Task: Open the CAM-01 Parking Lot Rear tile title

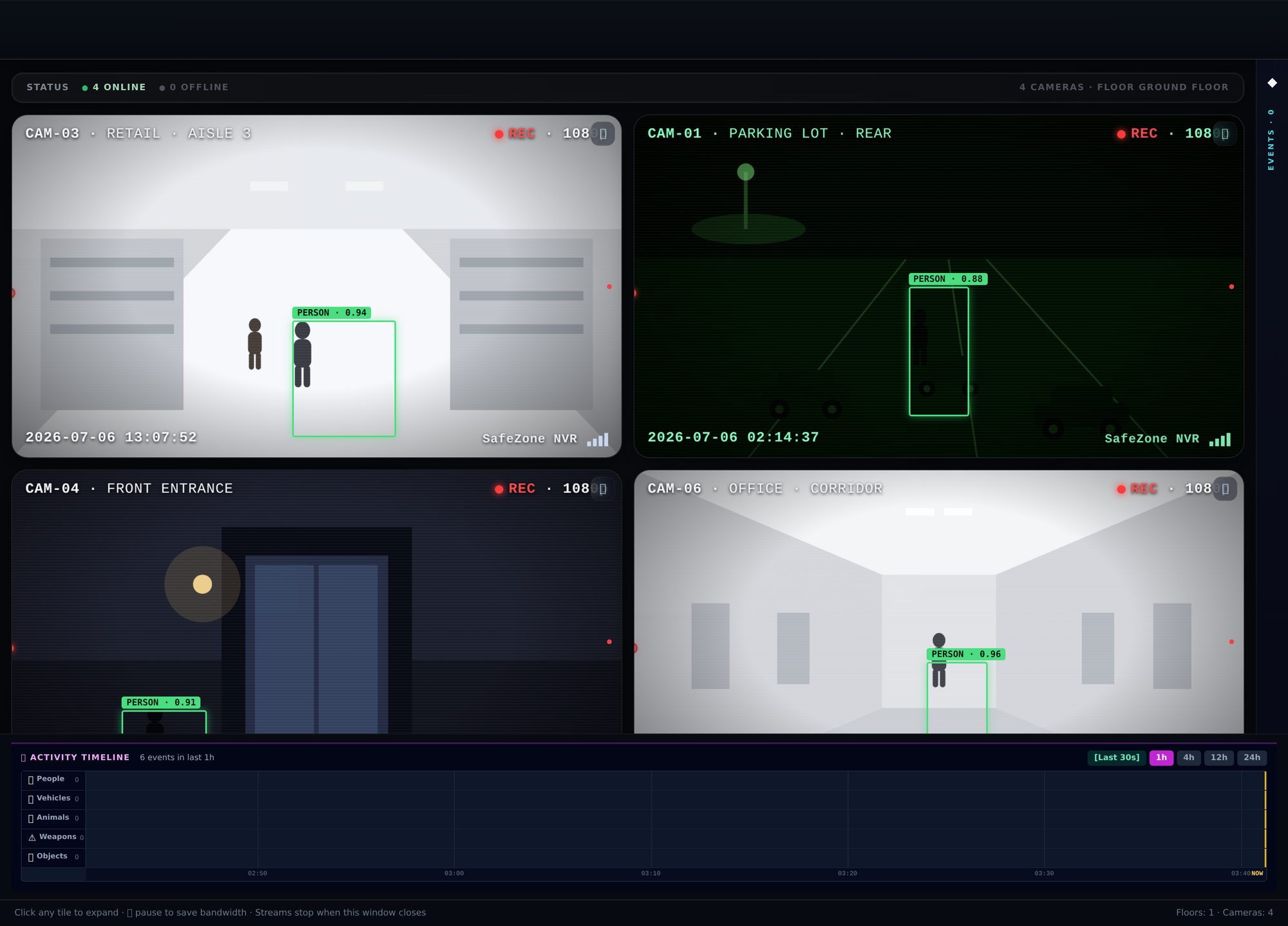Action: click(770, 133)
